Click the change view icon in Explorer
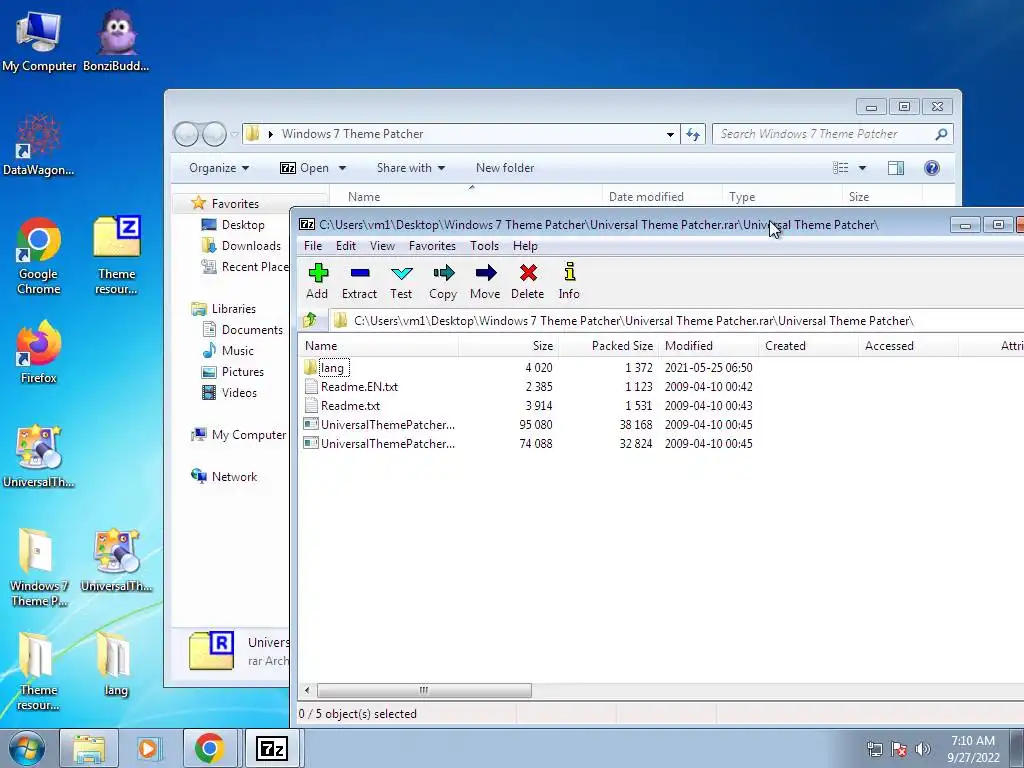The image size is (1024, 768). click(840, 168)
